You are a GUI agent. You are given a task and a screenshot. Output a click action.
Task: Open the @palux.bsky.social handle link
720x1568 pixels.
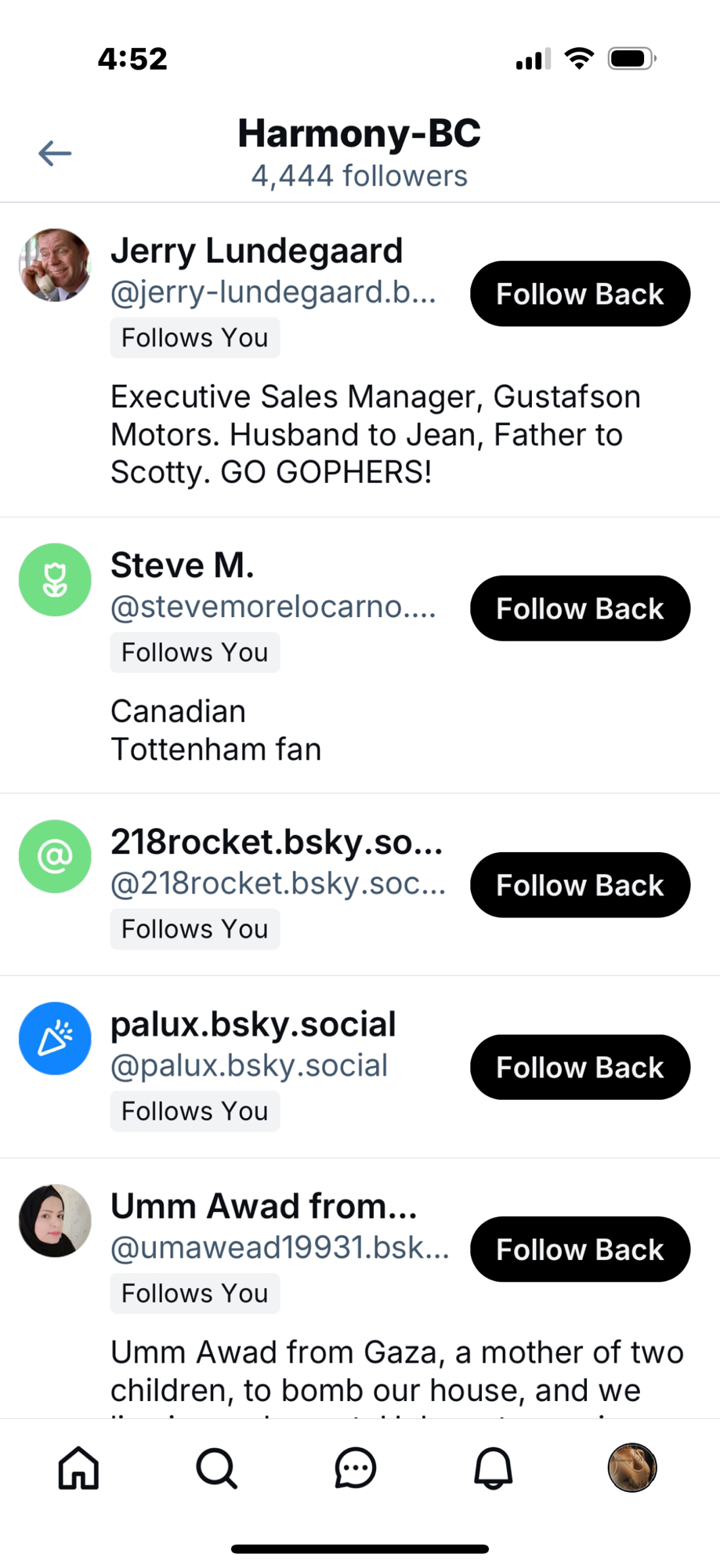pos(249,1065)
